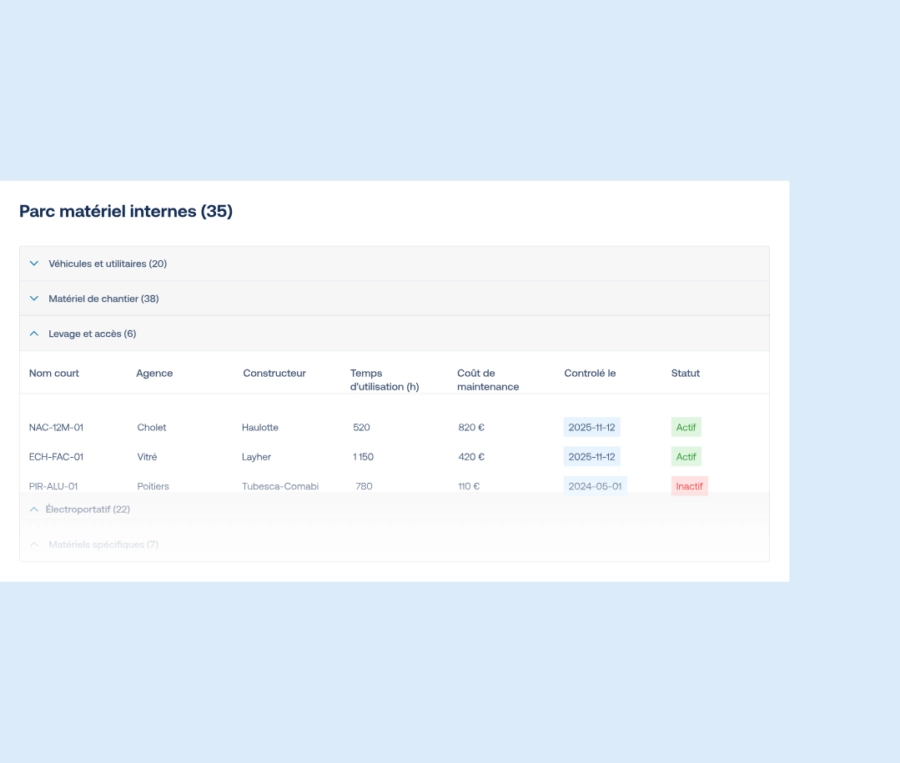
Task: Click the up chevron beside Levage et accès
Action: (x=34, y=334)
